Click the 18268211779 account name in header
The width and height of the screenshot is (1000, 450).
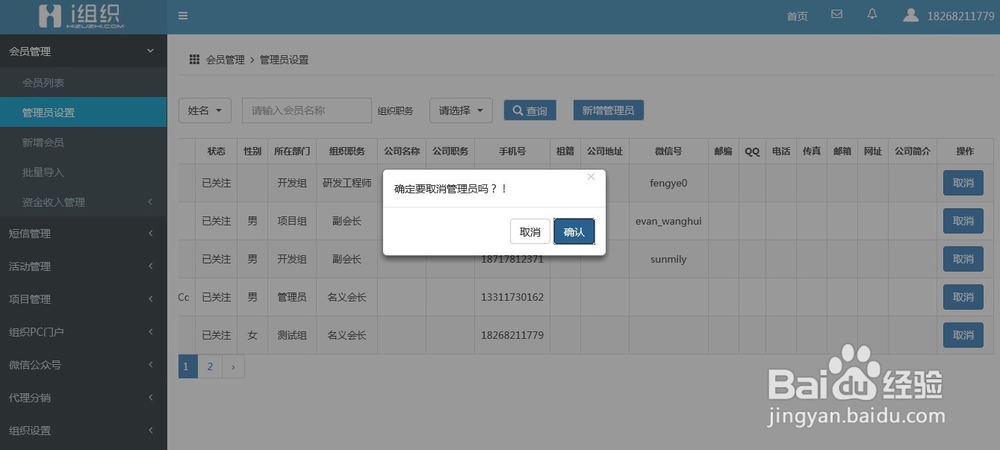(x=960, y=16)
